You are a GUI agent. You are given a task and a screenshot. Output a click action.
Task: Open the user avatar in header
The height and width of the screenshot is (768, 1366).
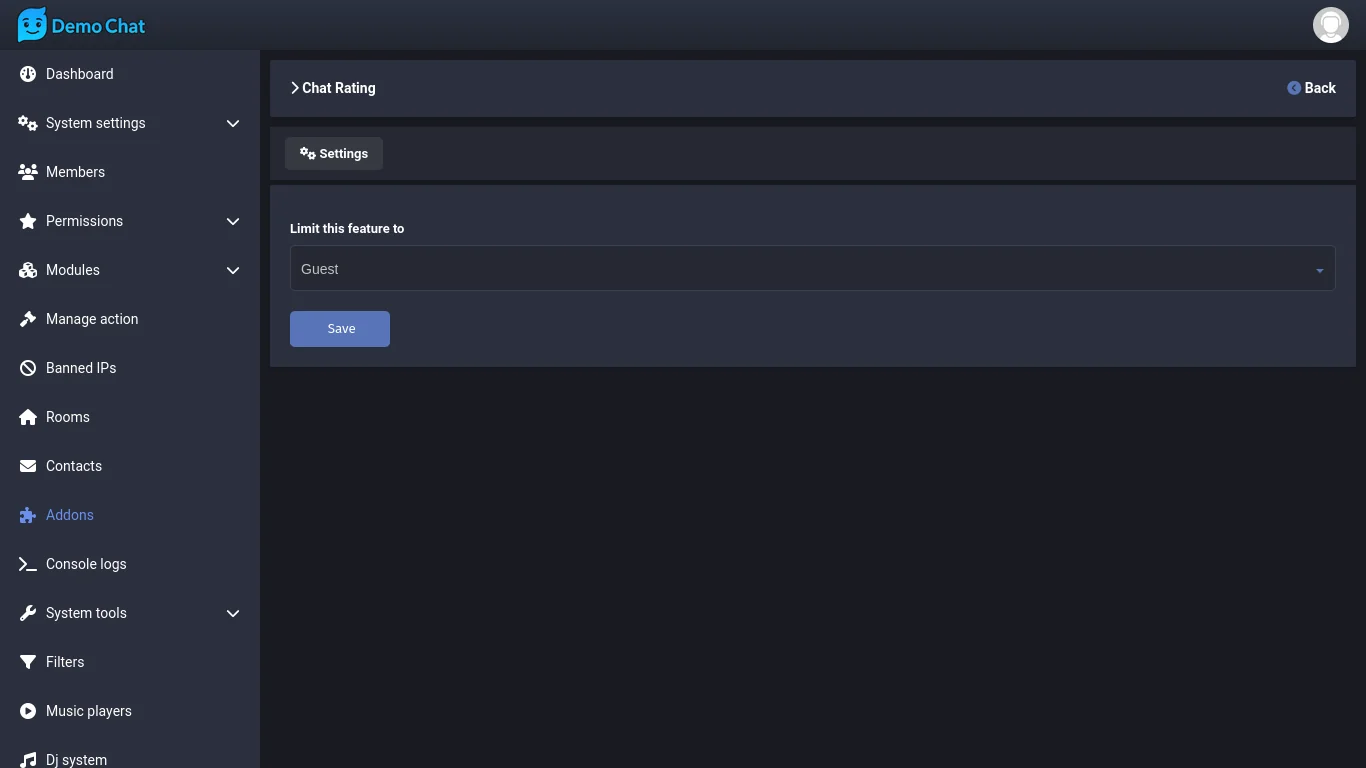1330,25
